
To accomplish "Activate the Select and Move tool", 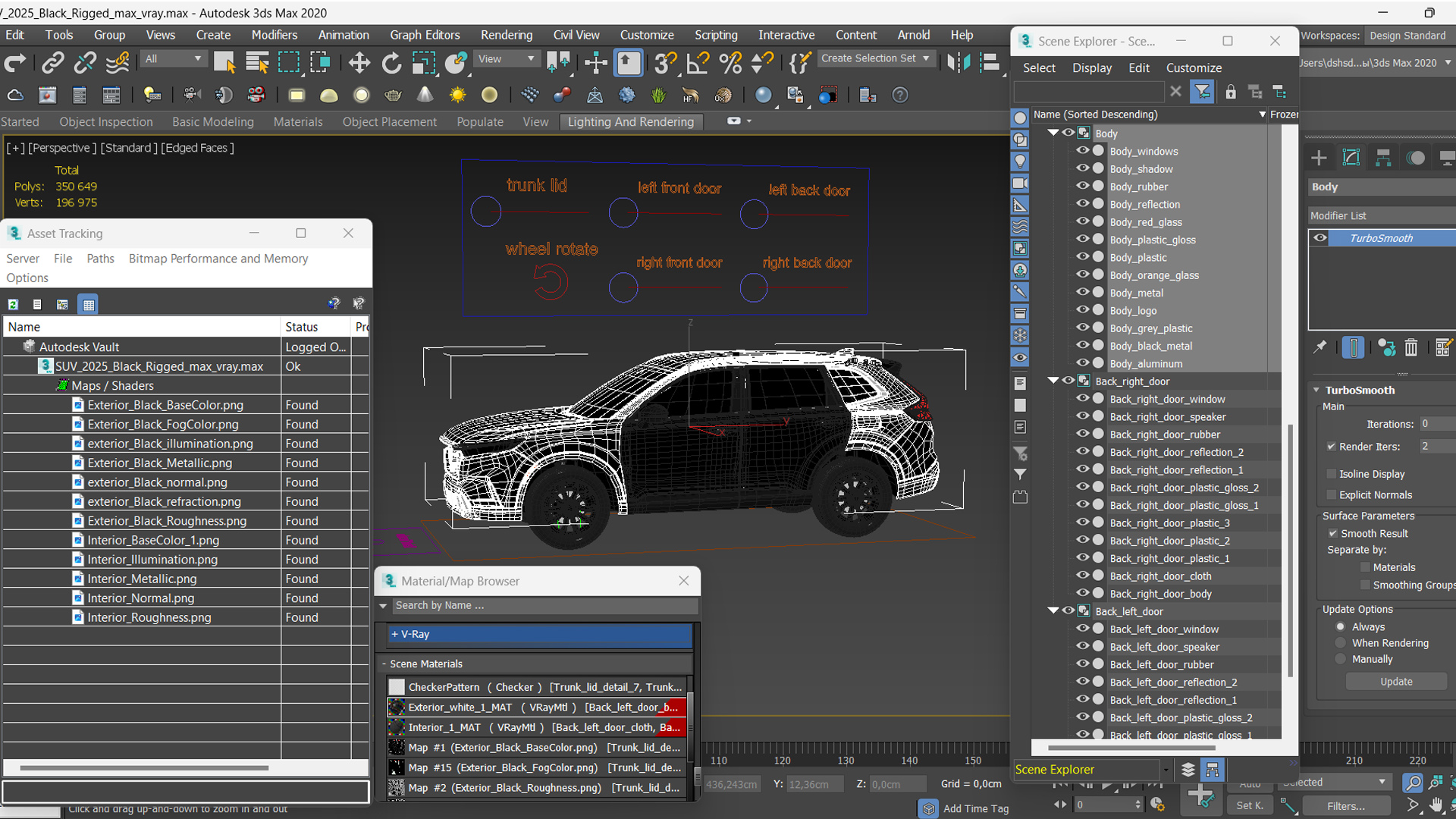I will coord(359,63).
